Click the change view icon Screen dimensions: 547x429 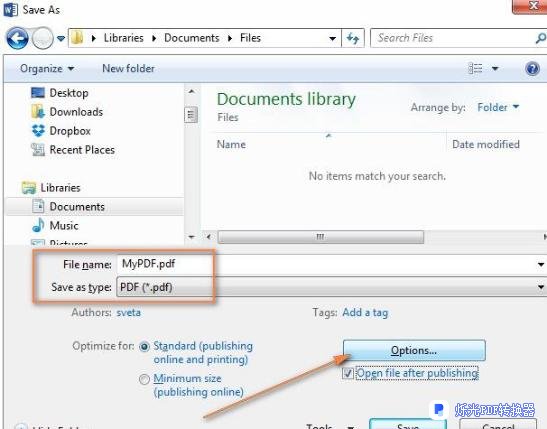(x=475, y=68)
